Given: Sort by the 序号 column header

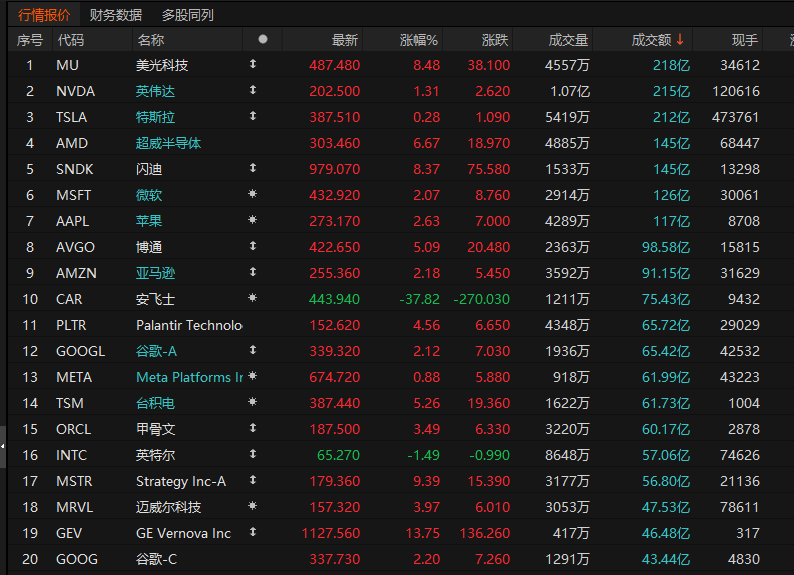Looking at the screenshot, I should click(x=30, y=40).
